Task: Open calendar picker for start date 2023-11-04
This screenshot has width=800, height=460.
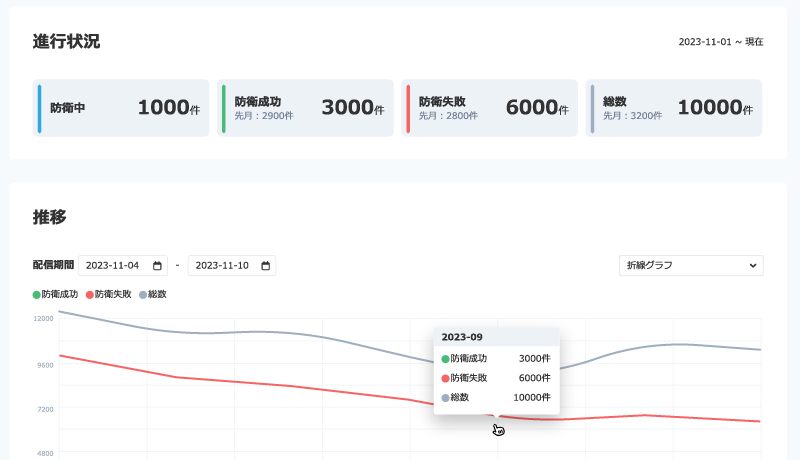Action: 157,266
